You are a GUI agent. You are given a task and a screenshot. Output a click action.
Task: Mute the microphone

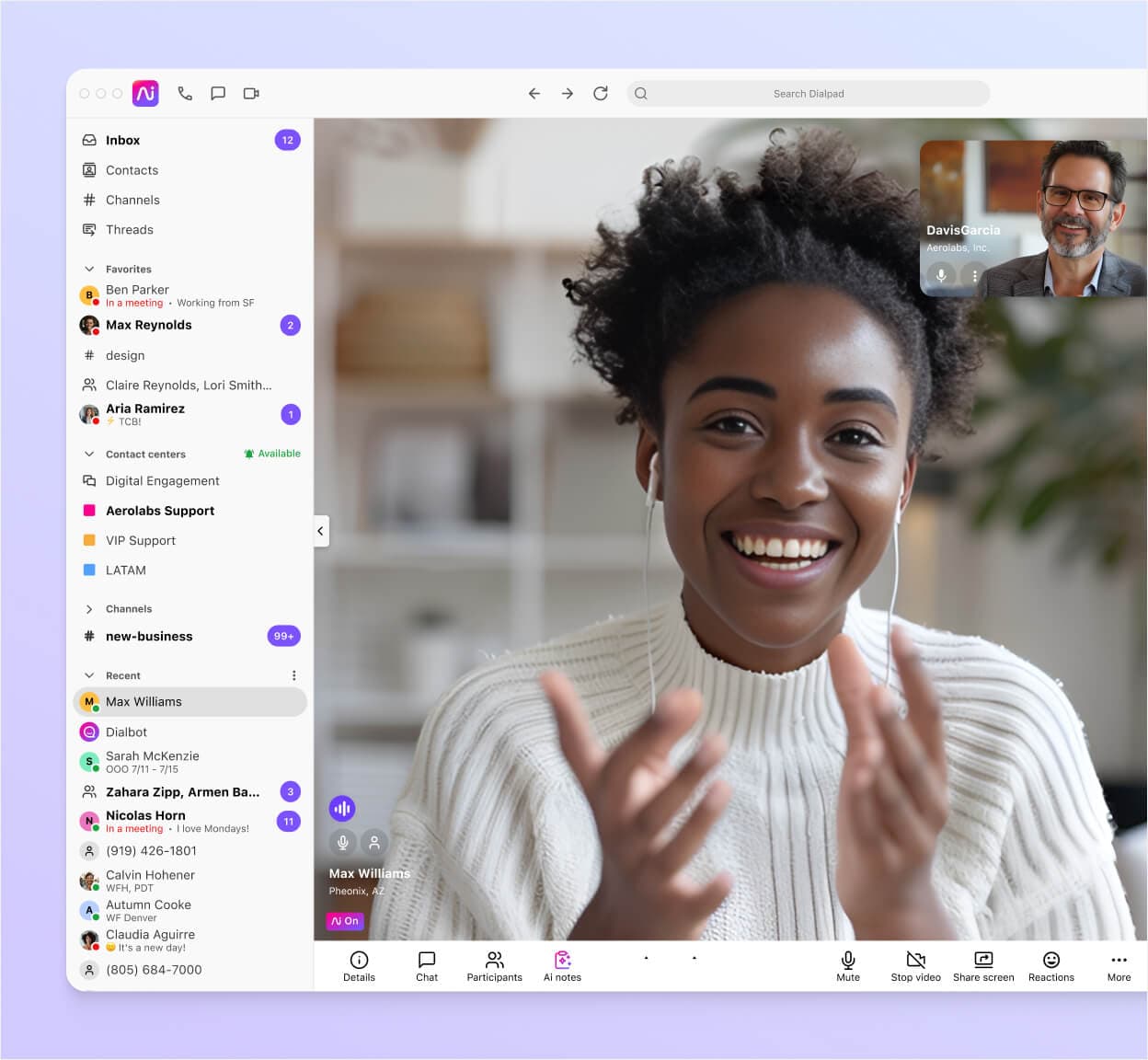click(x=848, y=965)
